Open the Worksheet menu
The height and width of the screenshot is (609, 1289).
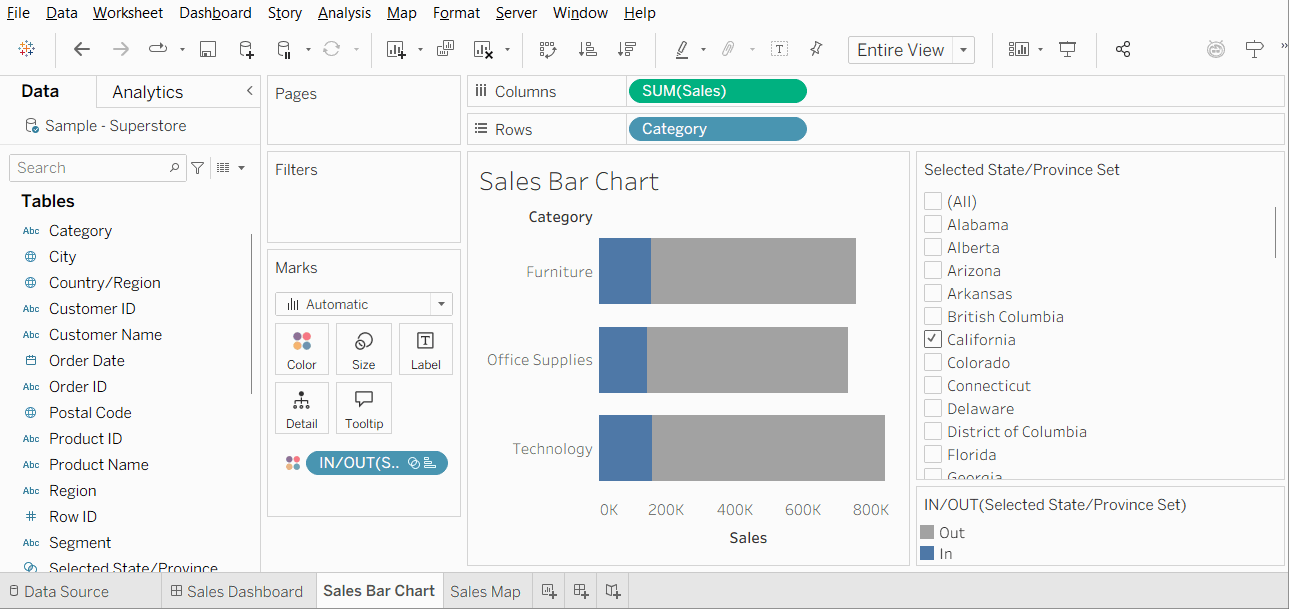(x=128, y=13)
